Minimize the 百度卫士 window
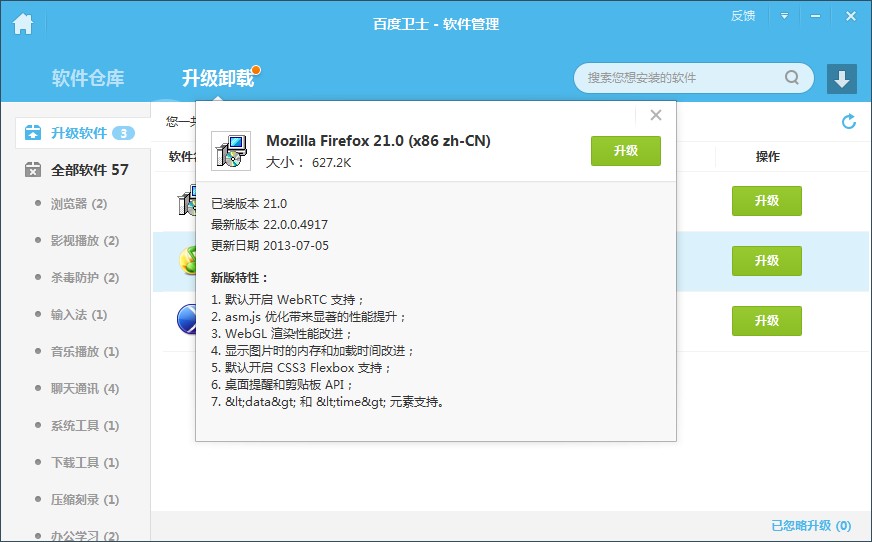The width and height of the screenshot is (872, 542). 815,16
